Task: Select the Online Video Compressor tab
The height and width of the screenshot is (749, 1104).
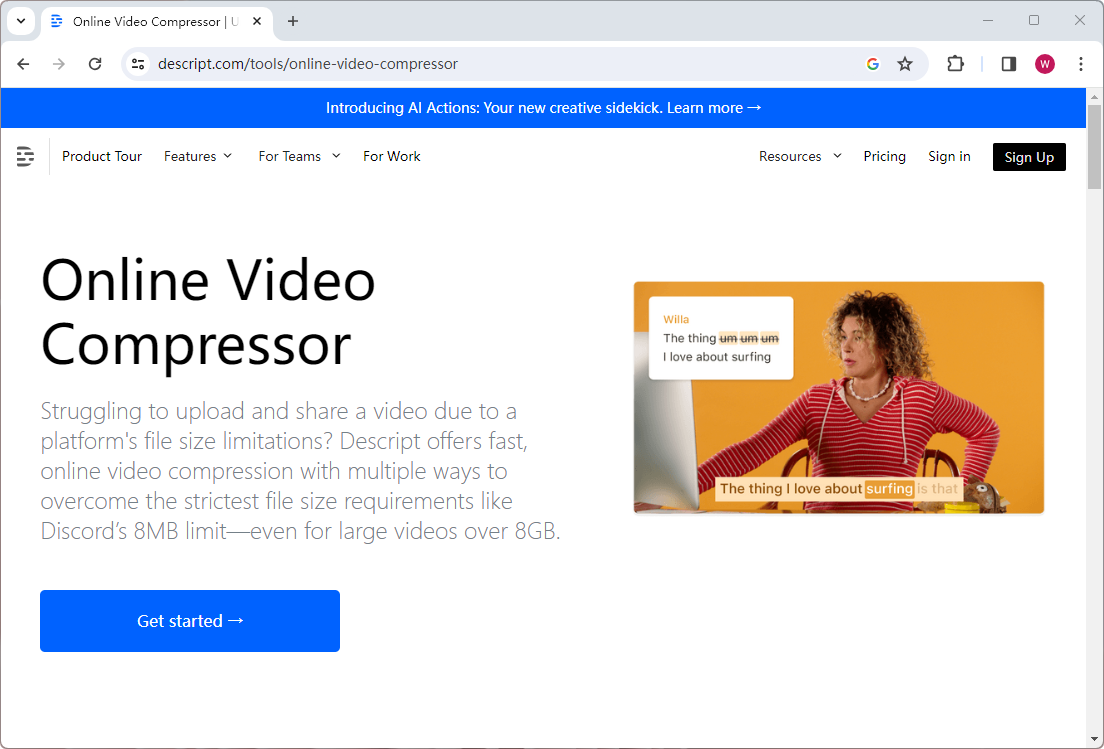Action: [x=156, y=21]
